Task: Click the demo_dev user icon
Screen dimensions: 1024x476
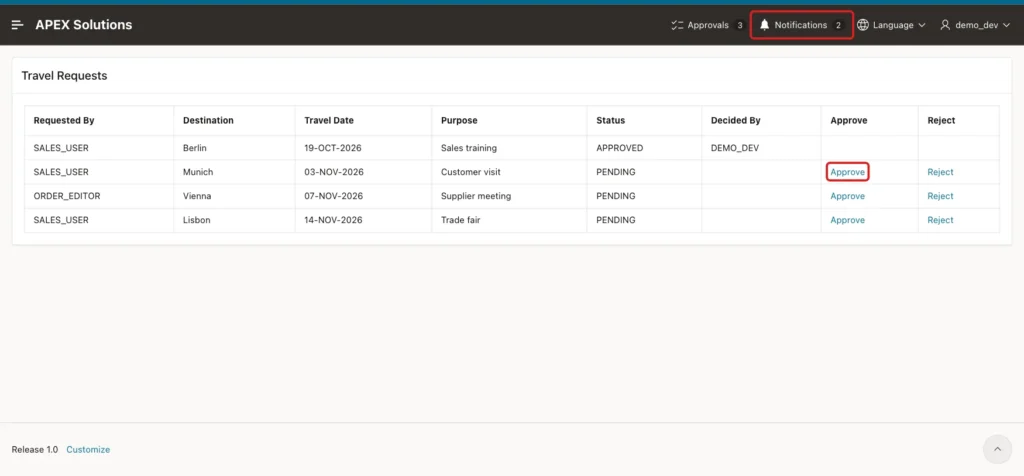Action: 945,25
